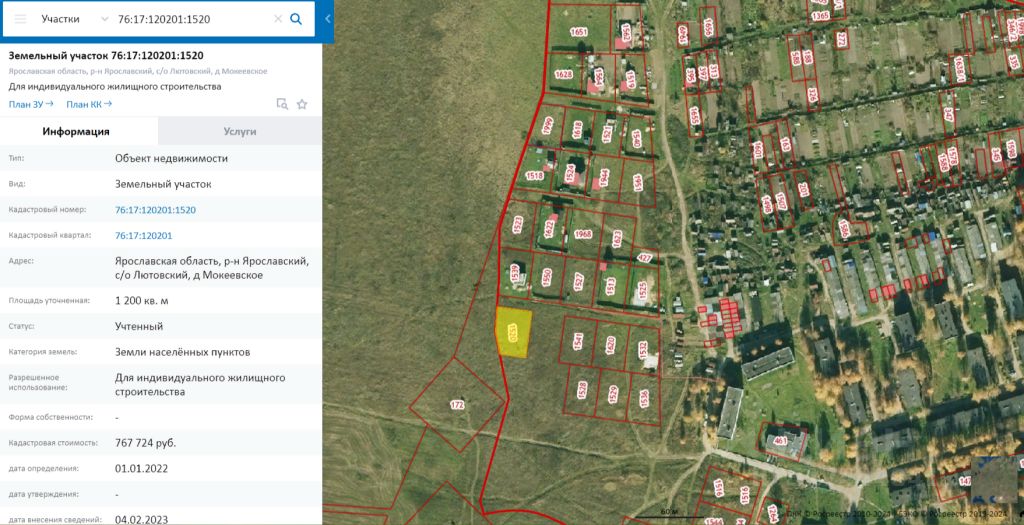The image size is (1024, 525).
Task: Open the hamburger menu in search bar
Action: click(20, 19)
